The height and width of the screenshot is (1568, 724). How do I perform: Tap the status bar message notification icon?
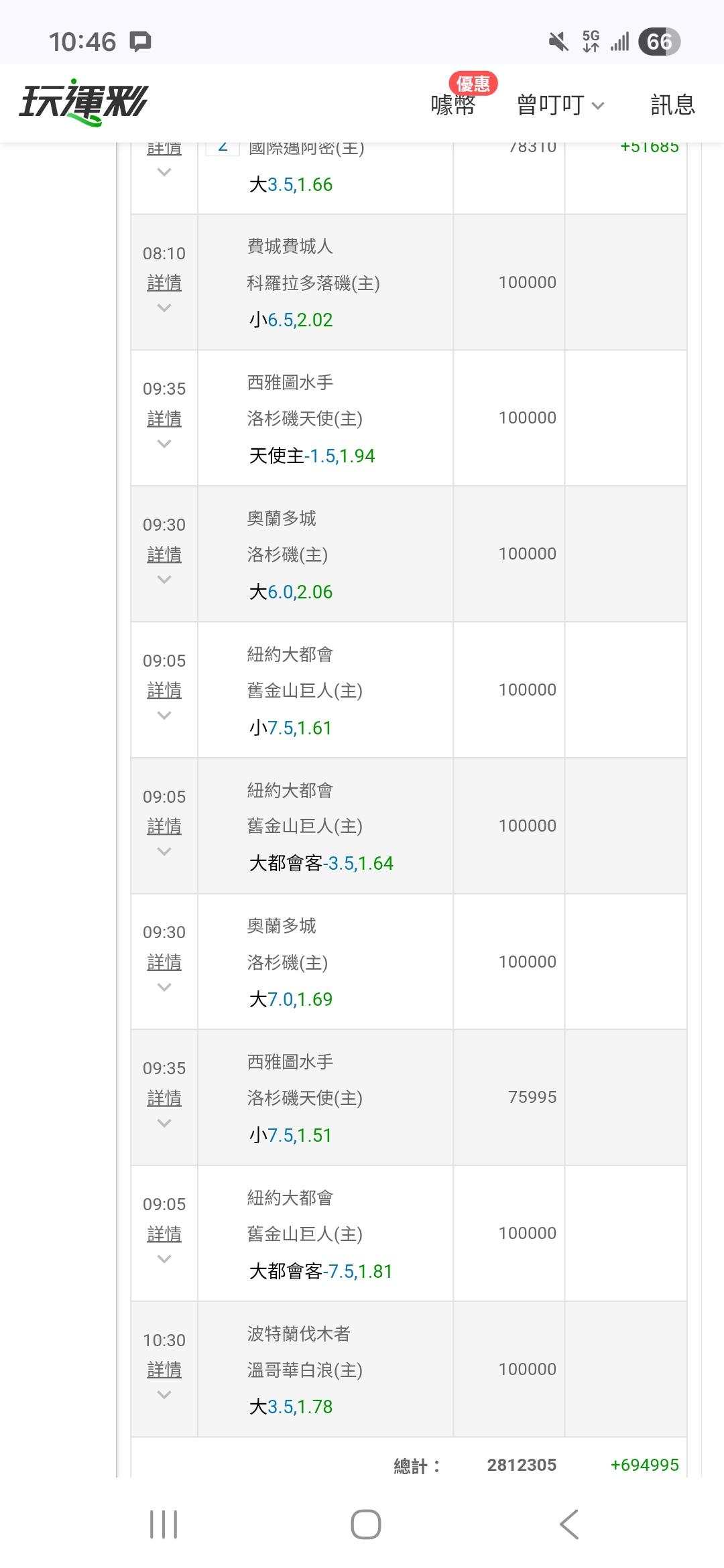click(x=140, y=42)
